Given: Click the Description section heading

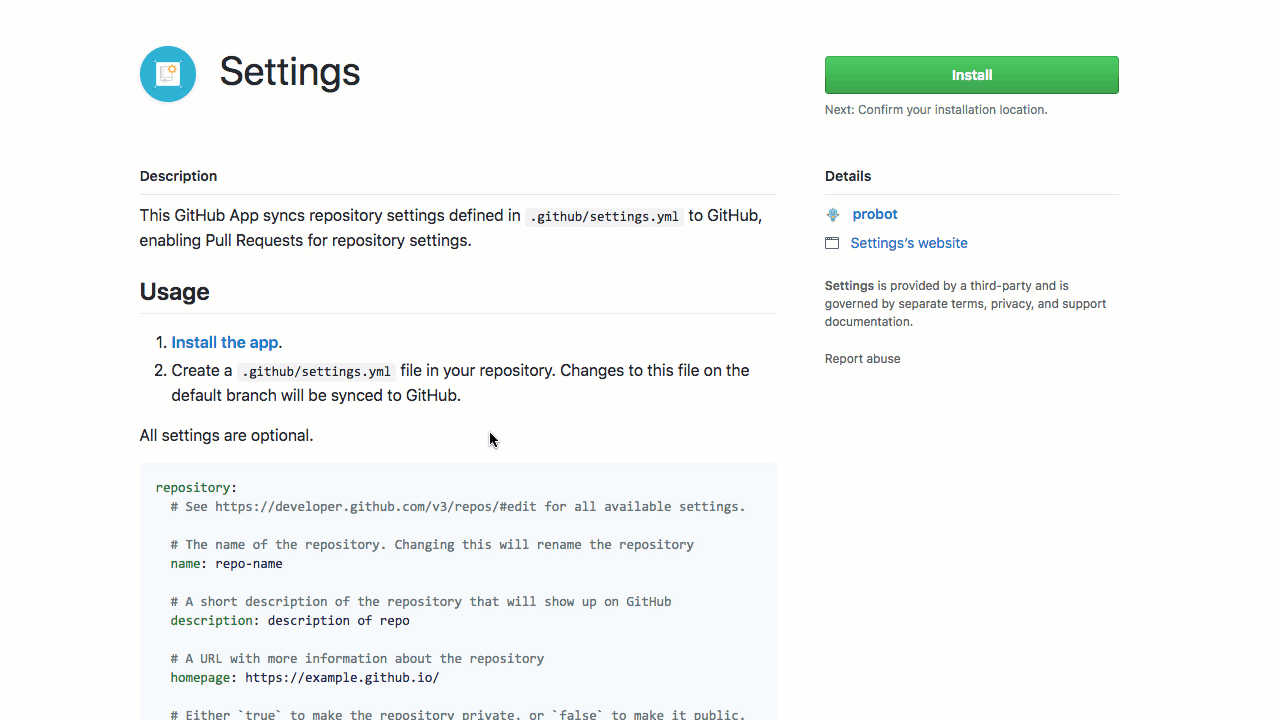Looking at the screenshot, I should (178, 176).
